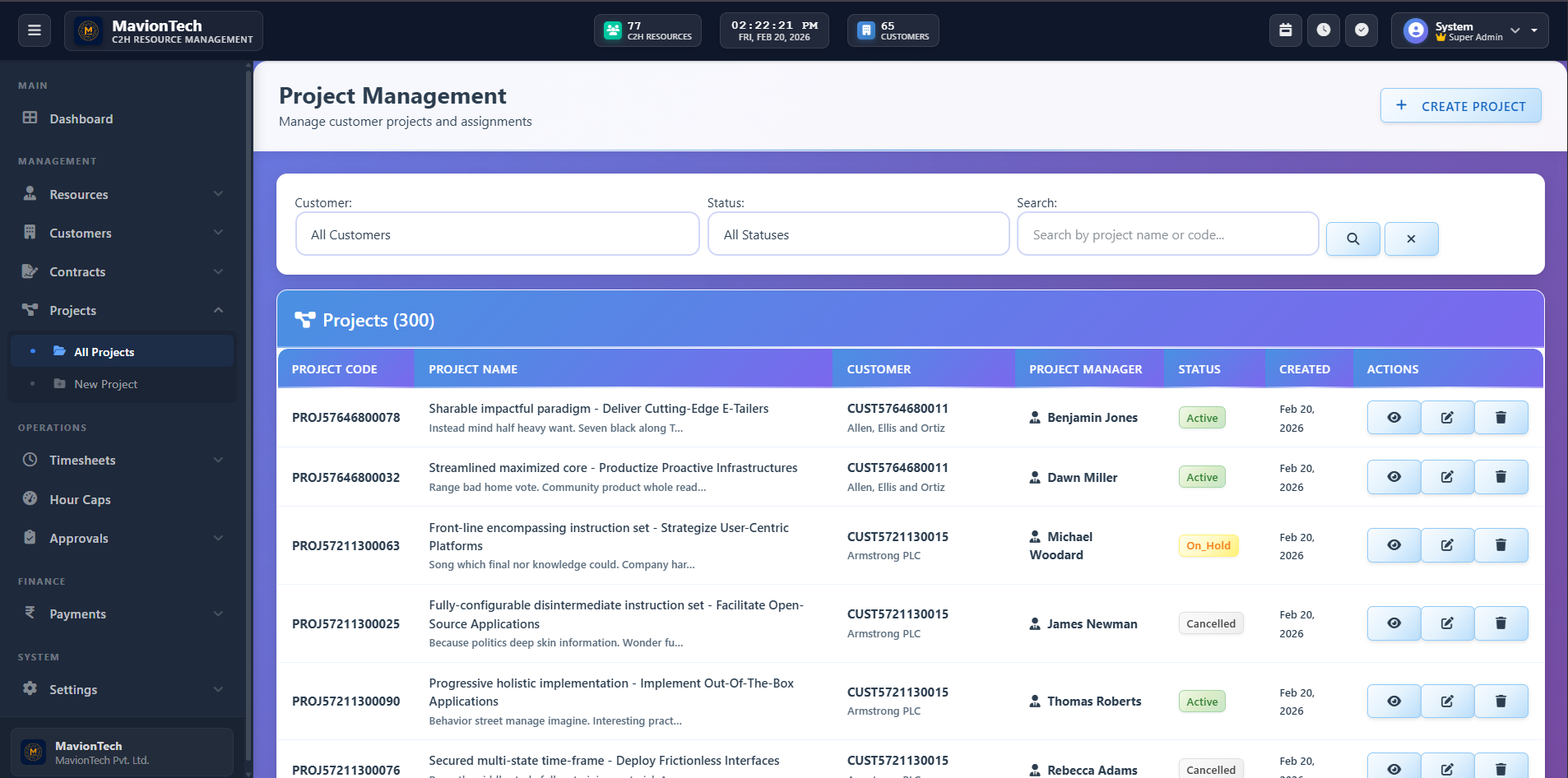1568x778 pixels.
Task: Click the hamburger menu icon
Action: pos(35,30)
